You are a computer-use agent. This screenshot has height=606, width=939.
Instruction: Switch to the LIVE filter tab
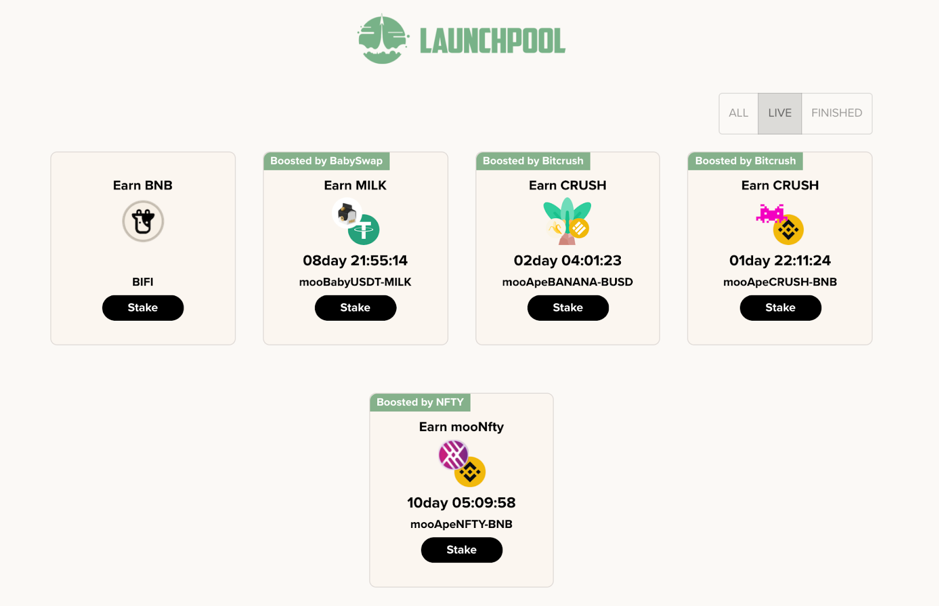[780, 113]
